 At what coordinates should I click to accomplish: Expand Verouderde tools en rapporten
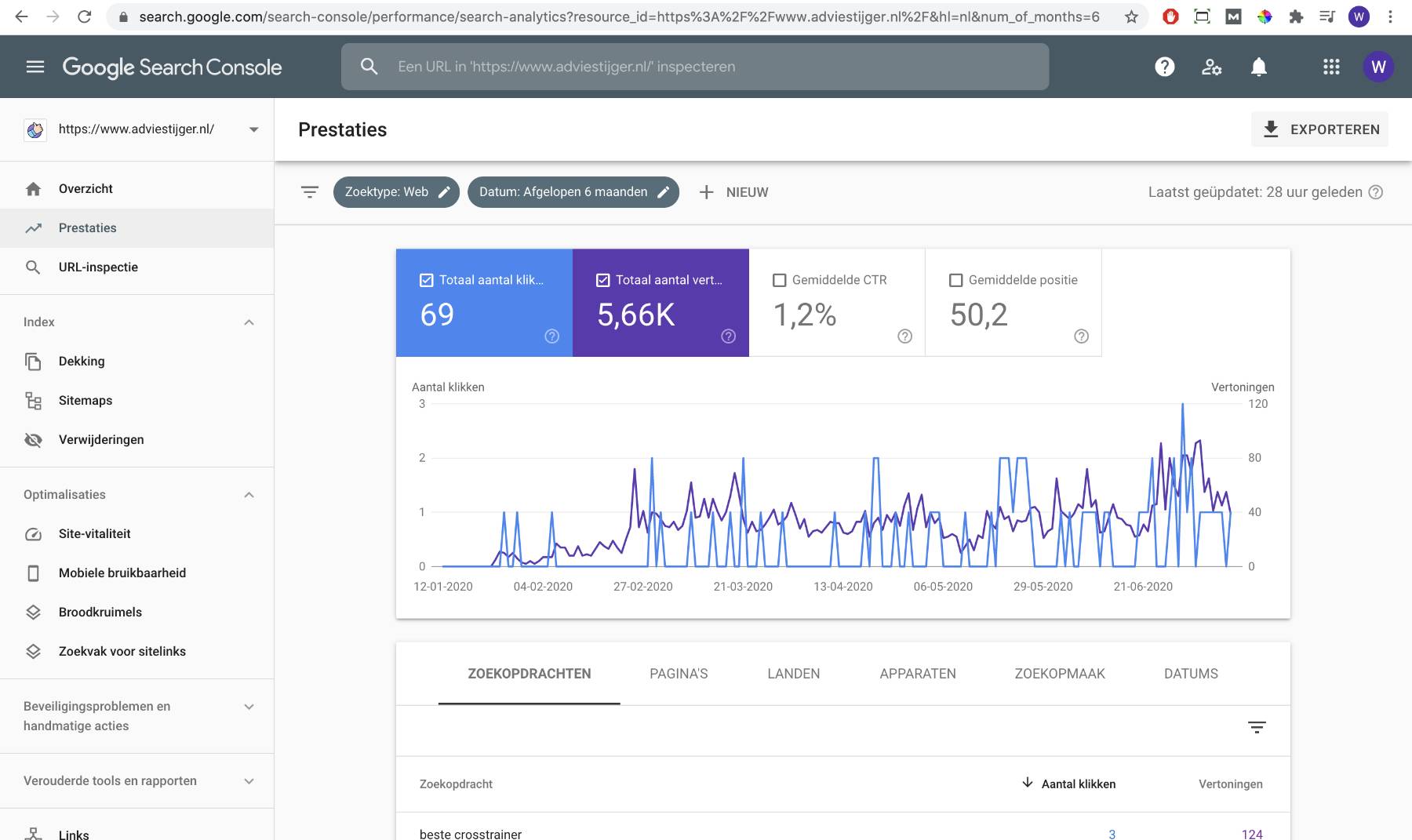[249, 781]
